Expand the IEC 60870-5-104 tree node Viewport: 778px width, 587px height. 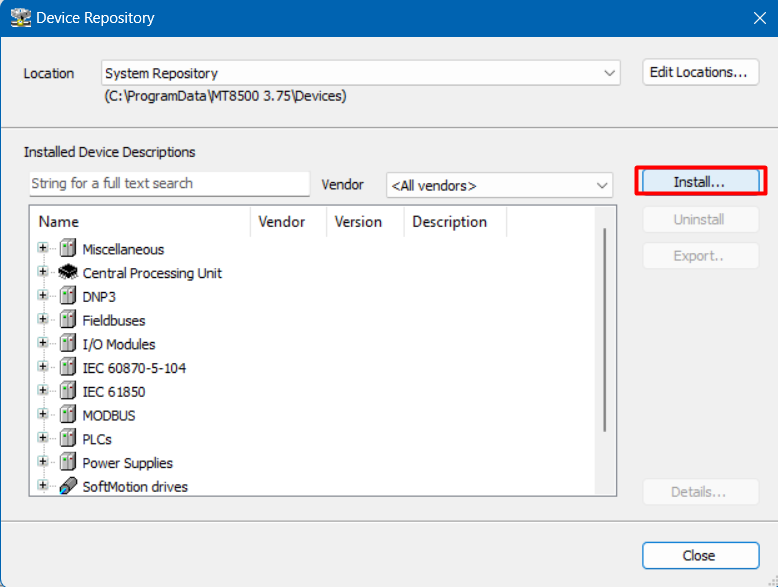tap(43, 367)
